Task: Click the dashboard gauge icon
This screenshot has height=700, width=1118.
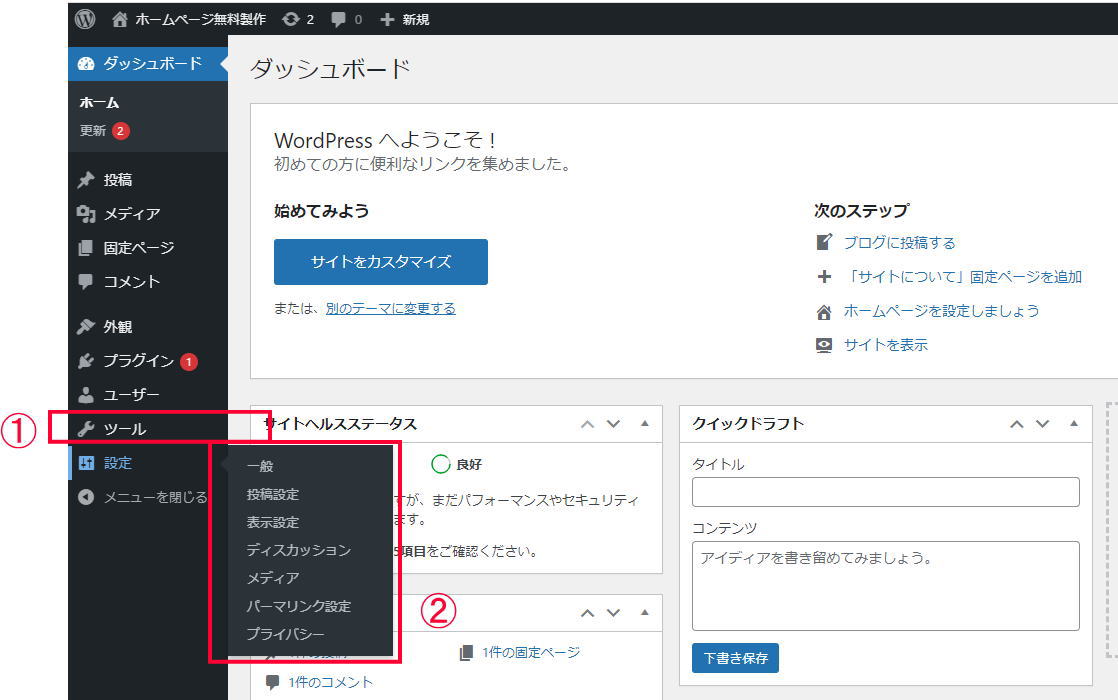Action: (86, 63)
